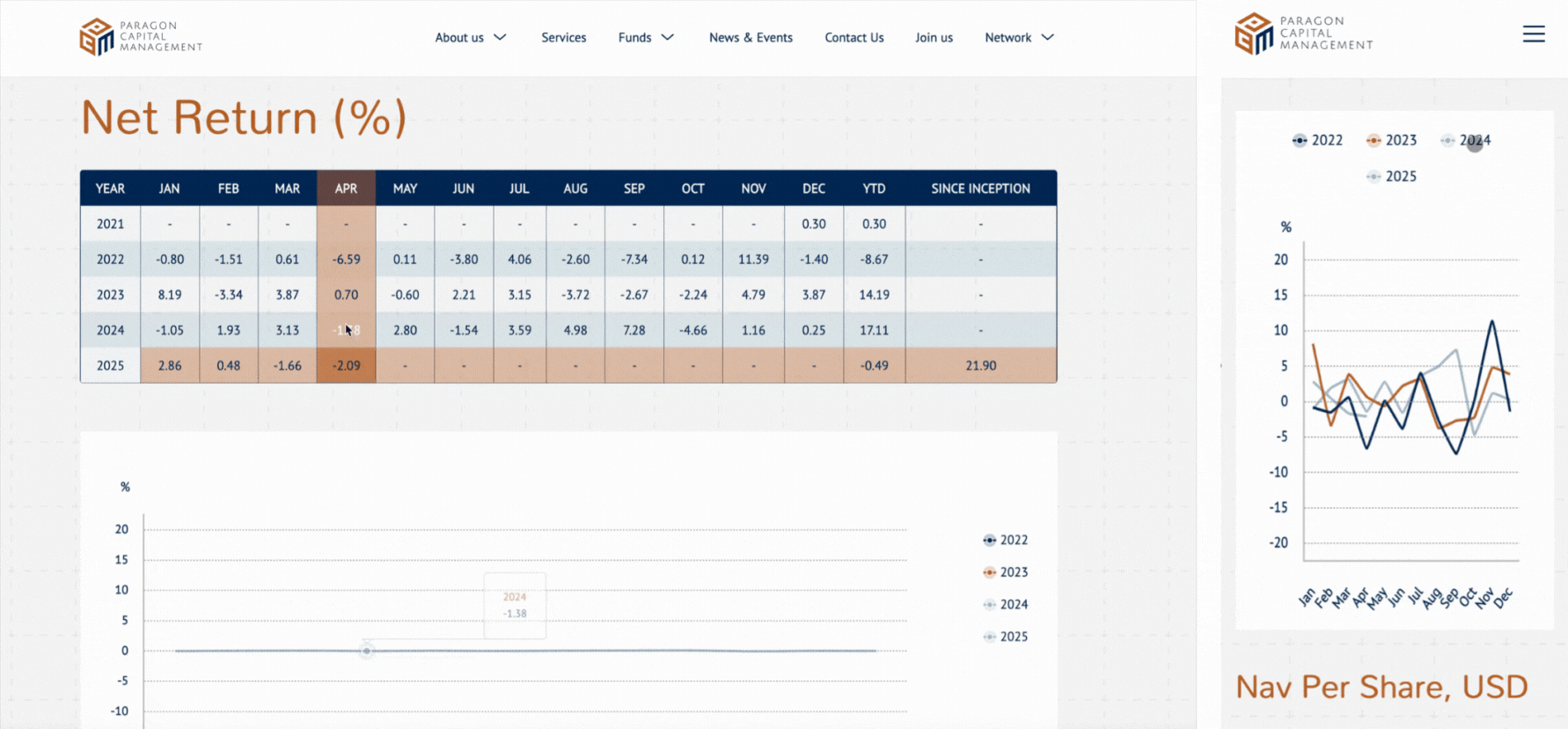
Task: Go to the Contact Us page
Action: click(854, 37)
